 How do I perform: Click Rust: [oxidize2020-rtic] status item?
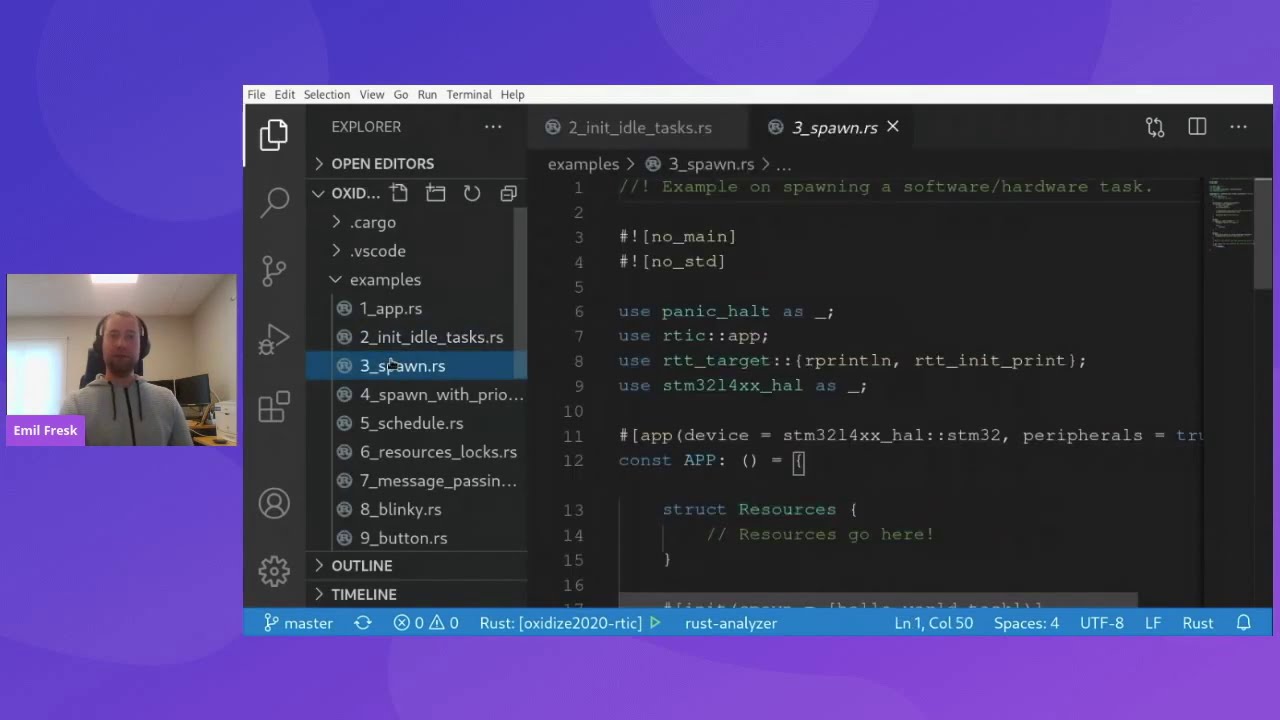click(x=560, y=623)
